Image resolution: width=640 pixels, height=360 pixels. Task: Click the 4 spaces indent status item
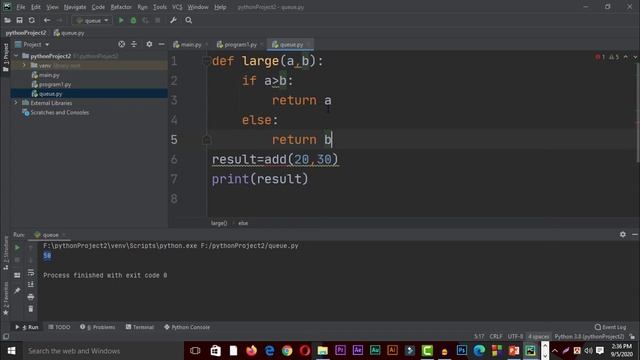point(539,336)
